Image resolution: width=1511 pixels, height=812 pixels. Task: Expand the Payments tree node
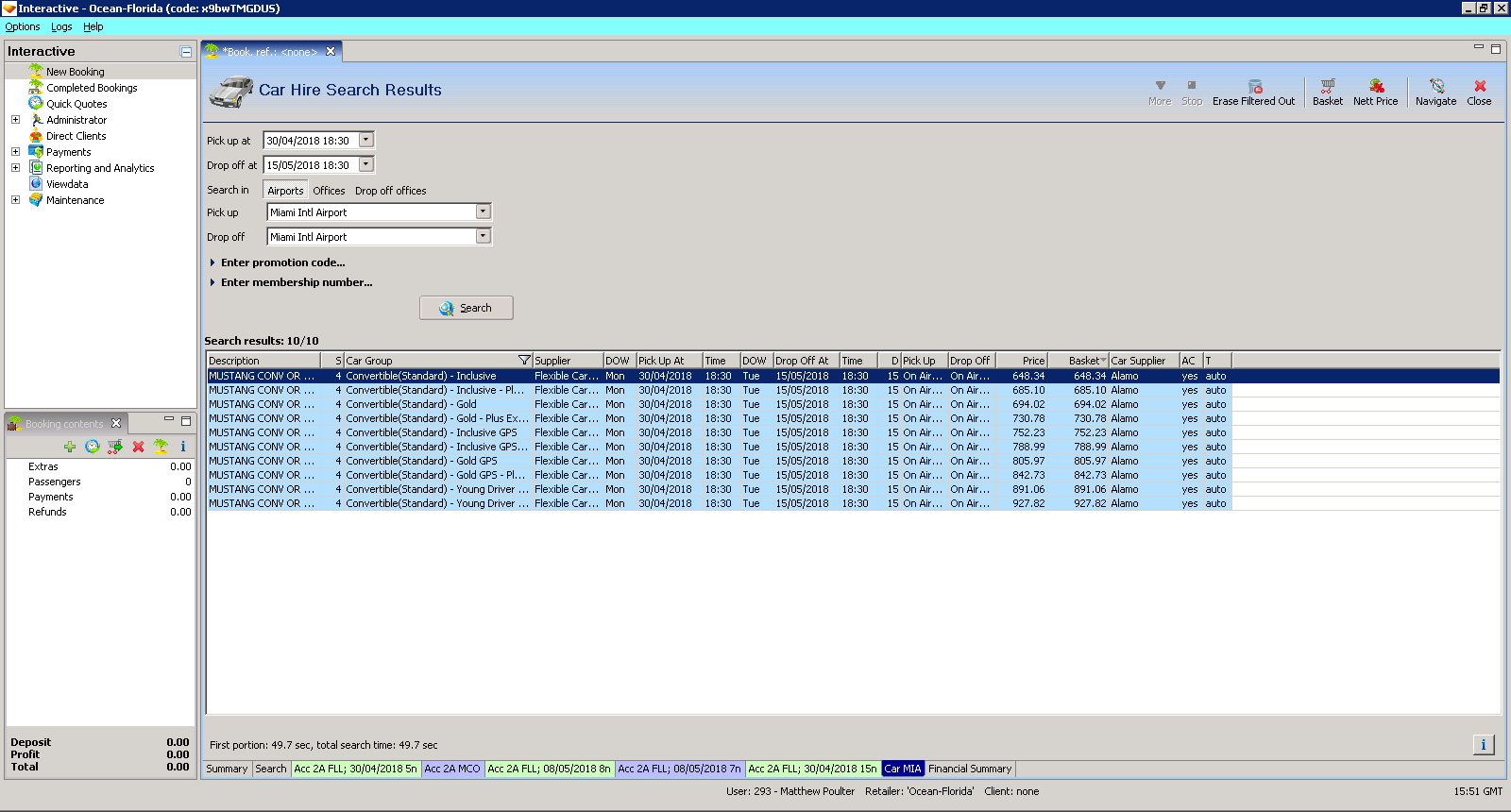[x=15, y=152]
